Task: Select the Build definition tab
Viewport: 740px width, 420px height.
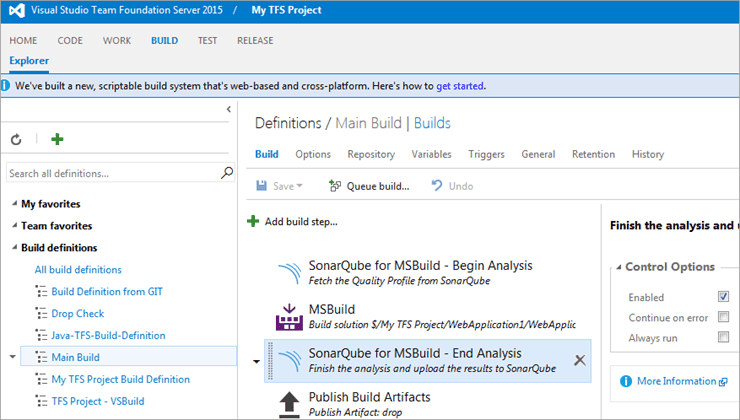Action: (267, 154)
